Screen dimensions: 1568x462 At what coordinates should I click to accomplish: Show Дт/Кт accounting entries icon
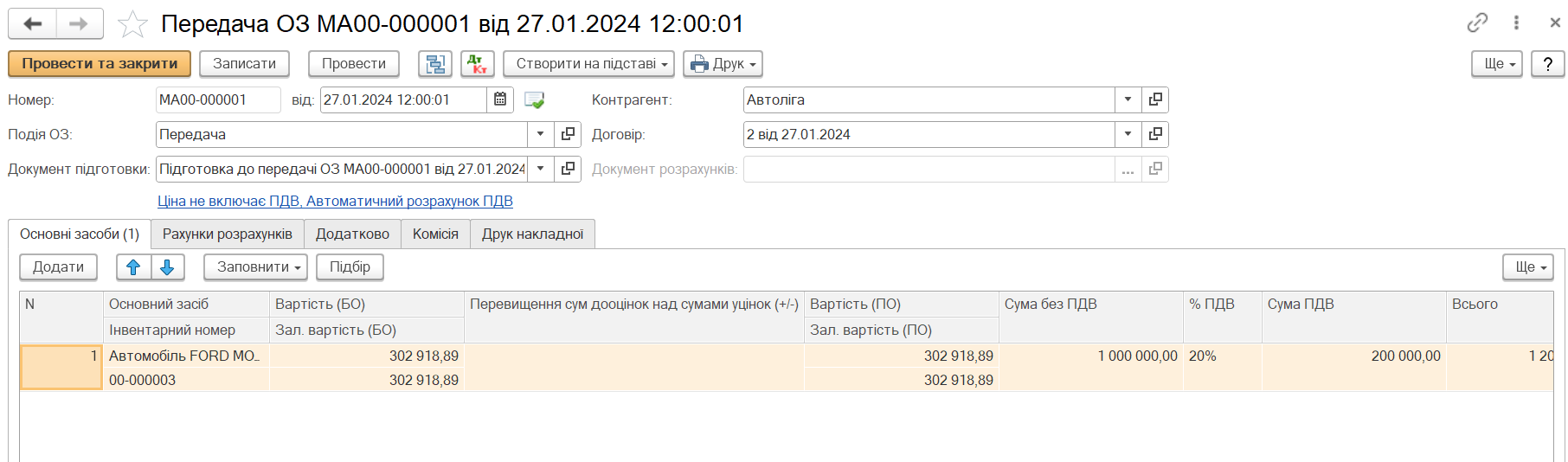pyautogui.click(x=478, y=64)
